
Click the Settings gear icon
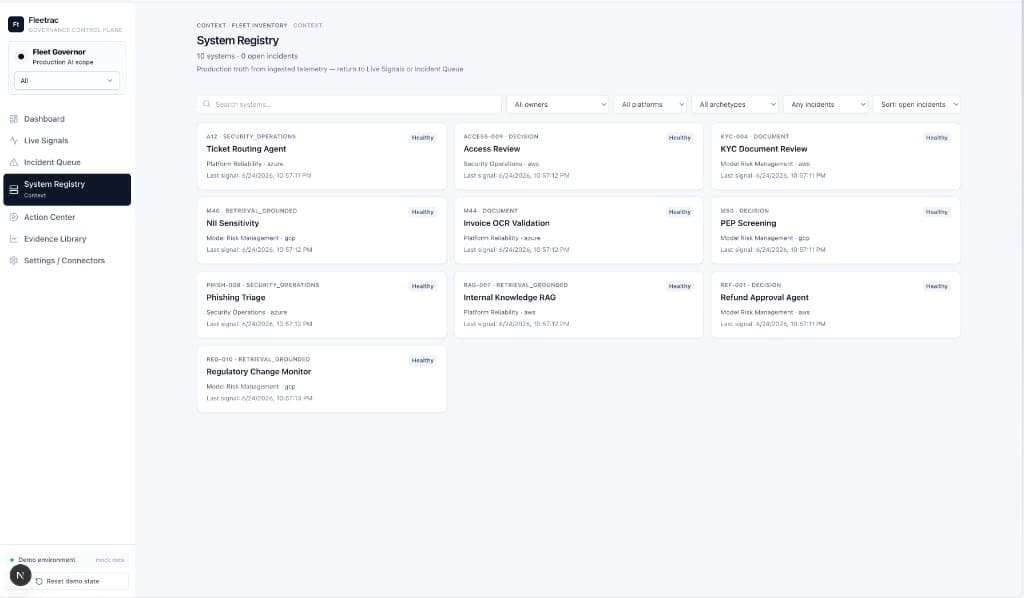point(13,260)
